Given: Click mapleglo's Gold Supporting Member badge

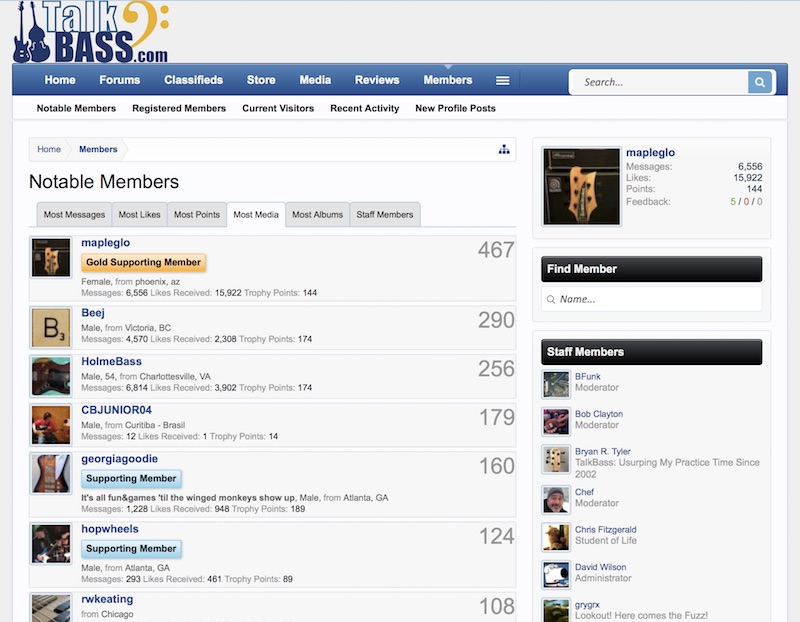Looking at the screenshot, I should pos(143,262).
